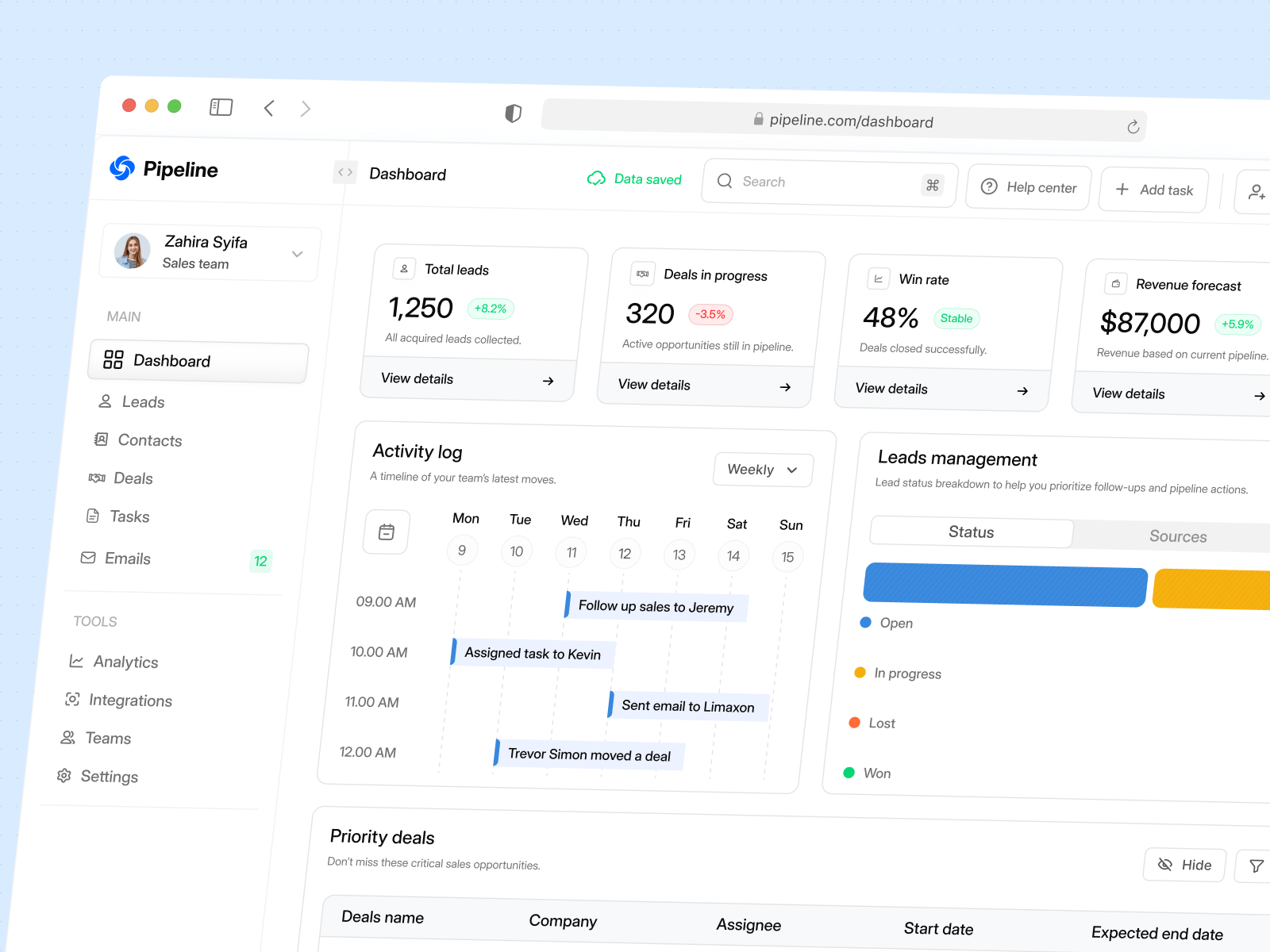Open the Settings sidebar item

(x=97, y=776)
